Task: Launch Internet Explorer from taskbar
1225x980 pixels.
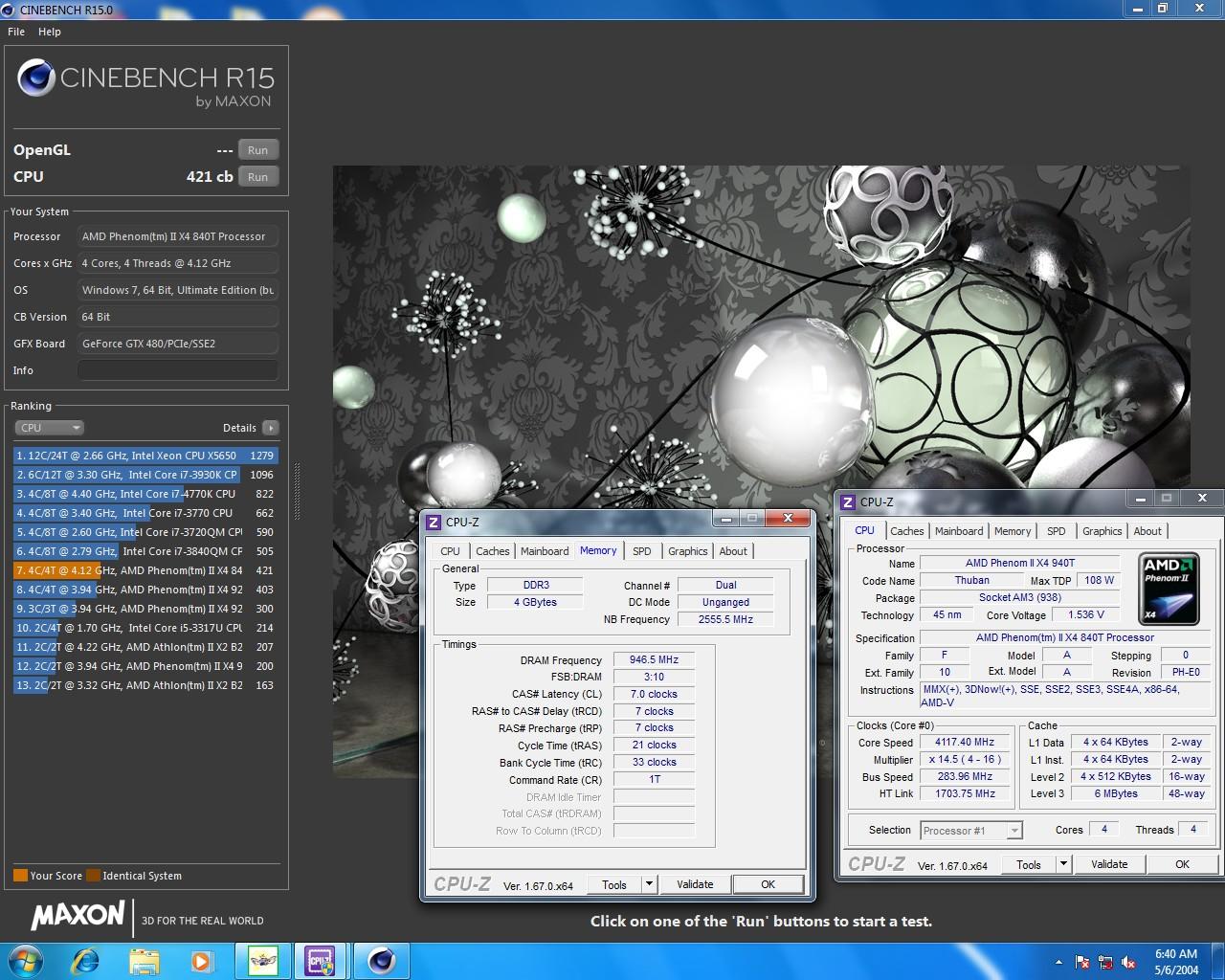Action: tap(85, 960)
